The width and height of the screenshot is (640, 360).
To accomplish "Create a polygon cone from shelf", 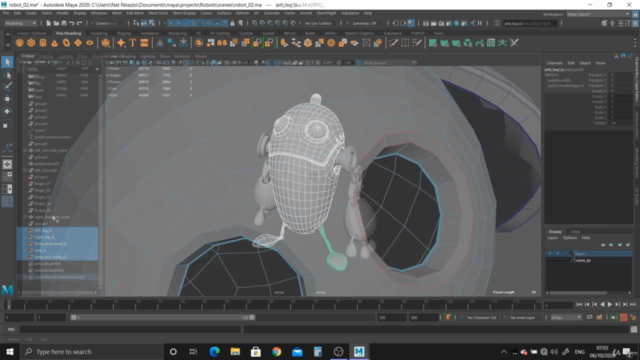I will click(54, 43).
